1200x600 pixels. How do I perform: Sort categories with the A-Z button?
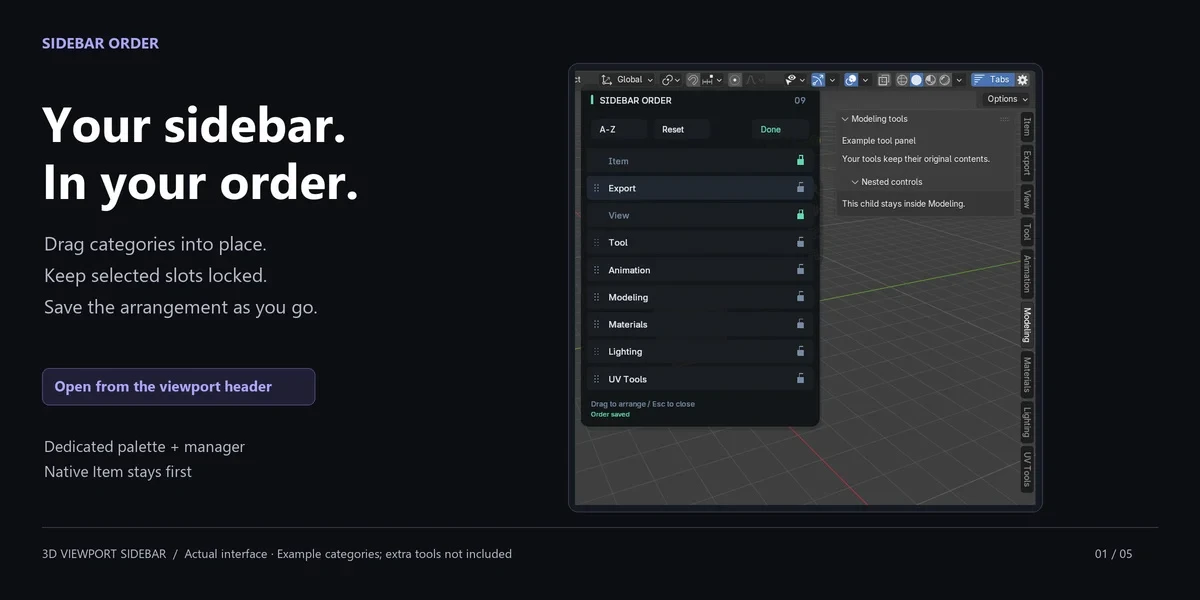coord(620,129)
